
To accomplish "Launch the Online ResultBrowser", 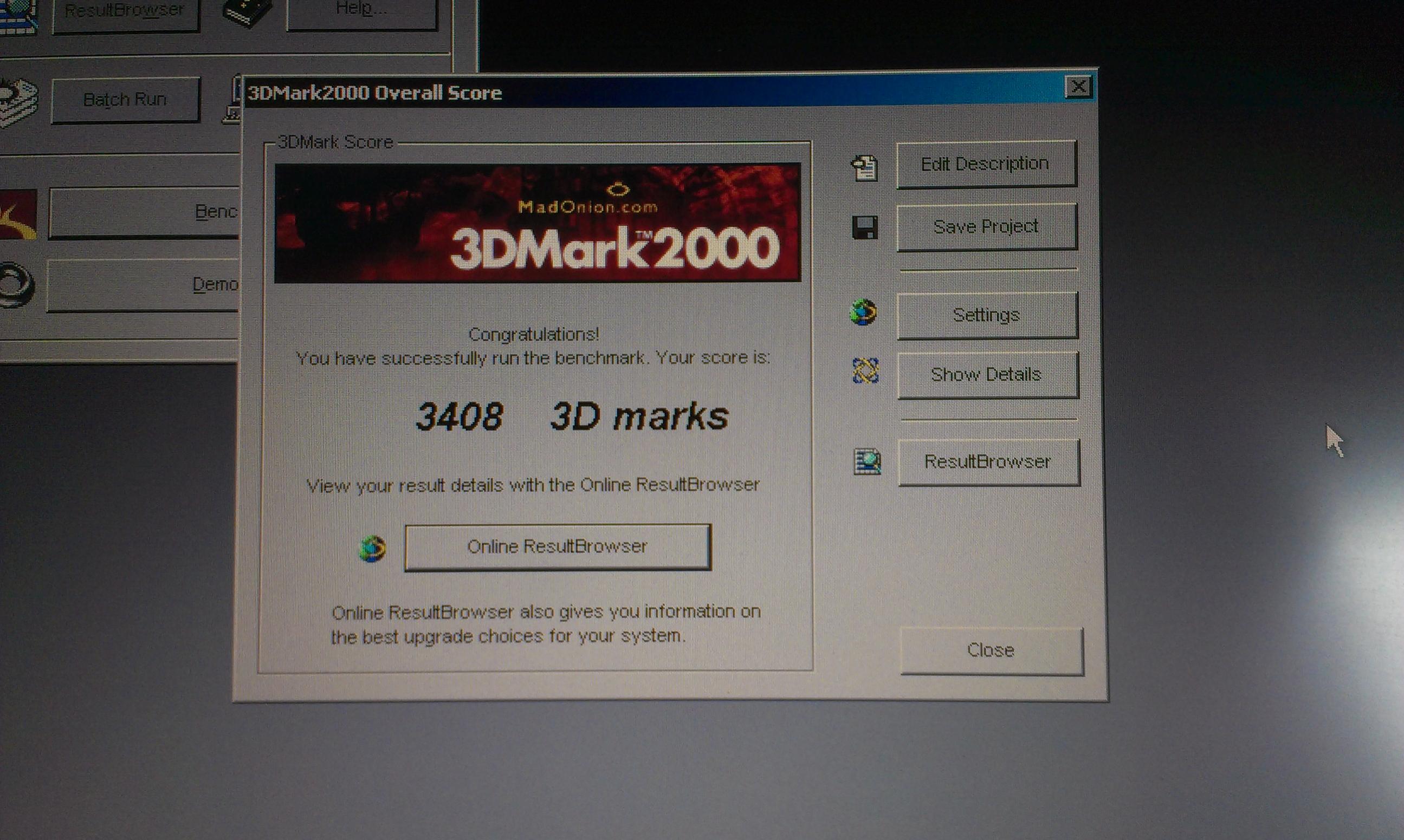I will click(557, 547).
